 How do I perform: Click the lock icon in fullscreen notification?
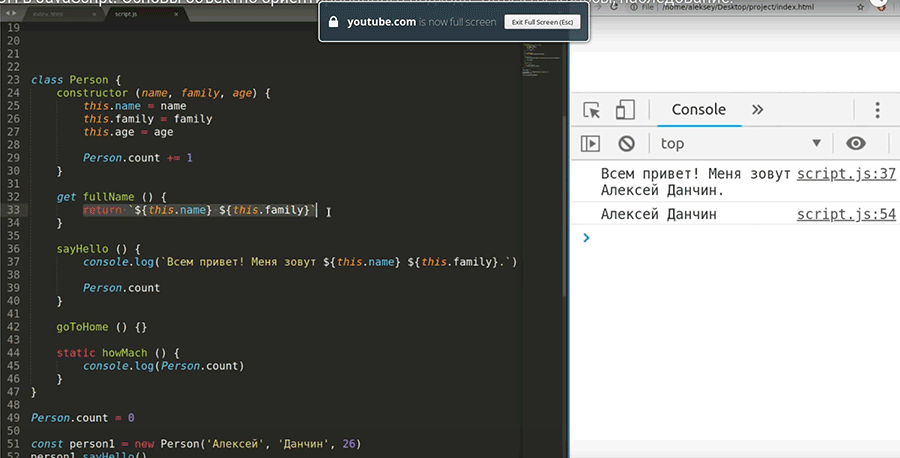pyautogui.click(x=333, y=22)
